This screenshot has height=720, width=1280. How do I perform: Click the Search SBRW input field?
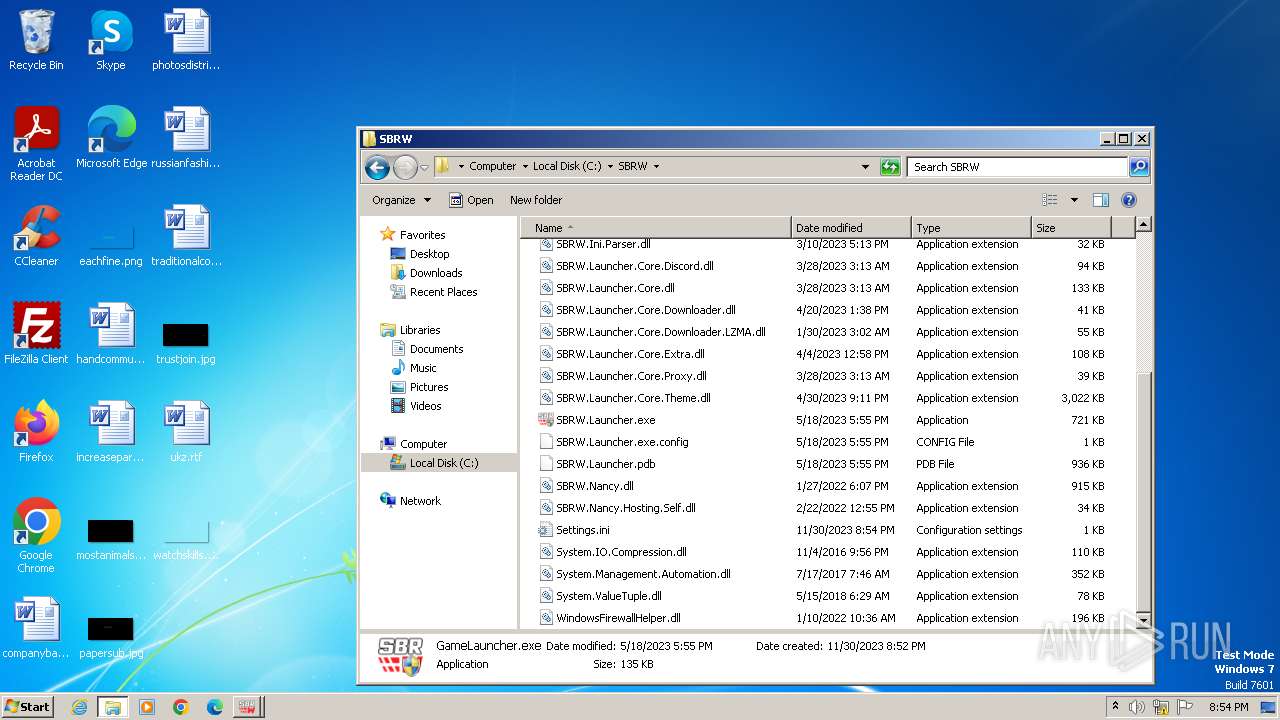point(1017,167)
